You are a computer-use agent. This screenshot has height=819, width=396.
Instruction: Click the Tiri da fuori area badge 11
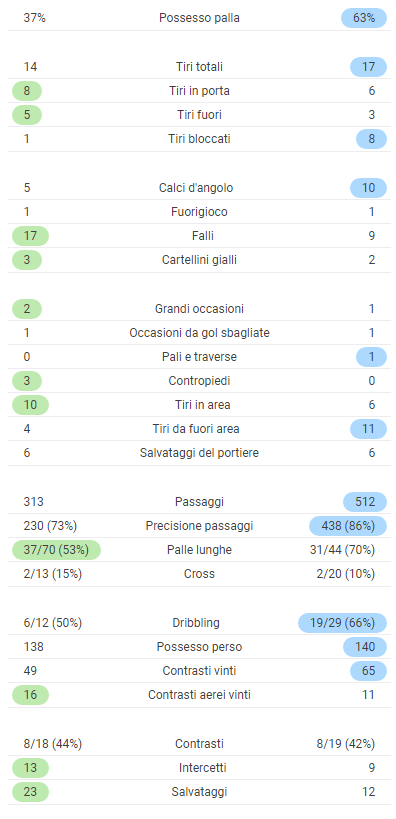(368, 429)
